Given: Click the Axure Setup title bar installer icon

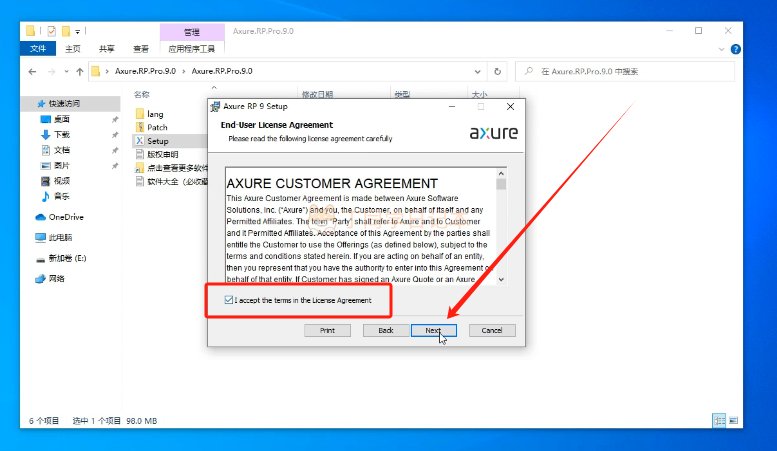Looking at the screenshot, I should point(215,107).
